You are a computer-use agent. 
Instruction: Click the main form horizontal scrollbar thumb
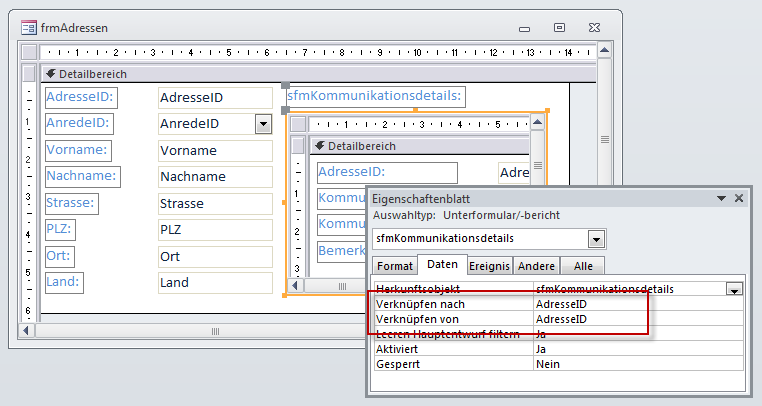(215, 330)
